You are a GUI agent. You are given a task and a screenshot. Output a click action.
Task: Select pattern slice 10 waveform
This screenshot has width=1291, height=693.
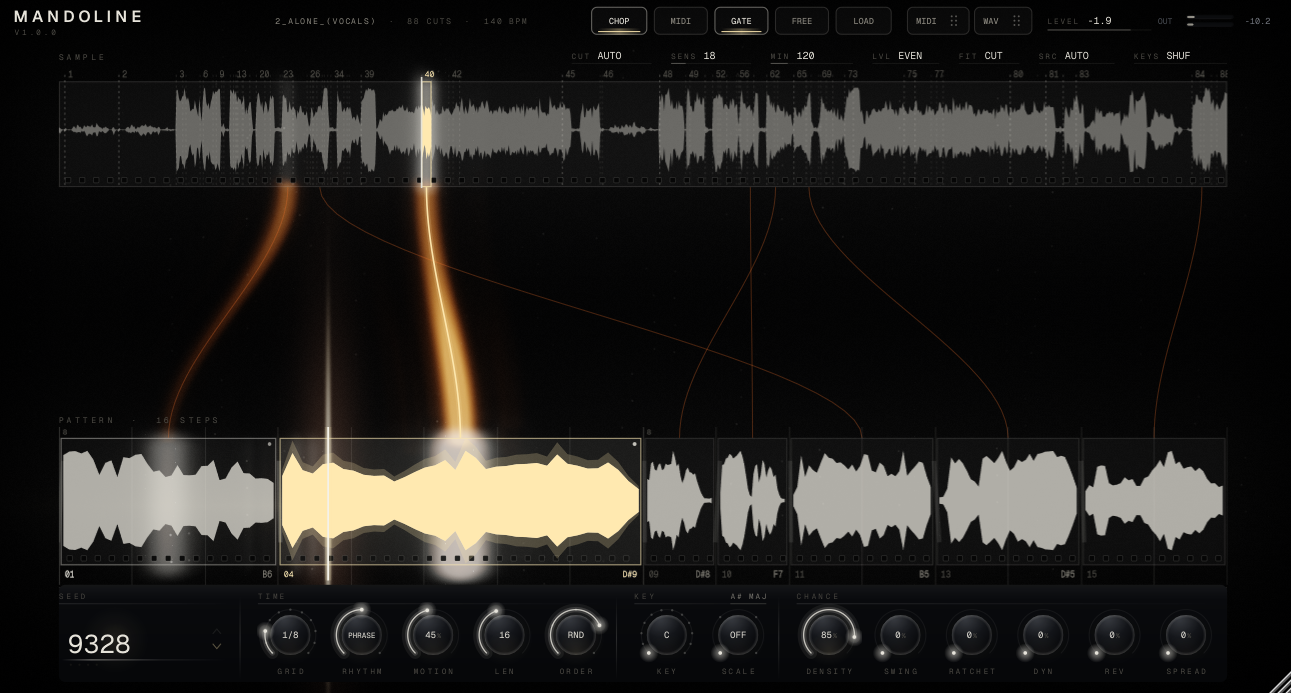[752, 501]
